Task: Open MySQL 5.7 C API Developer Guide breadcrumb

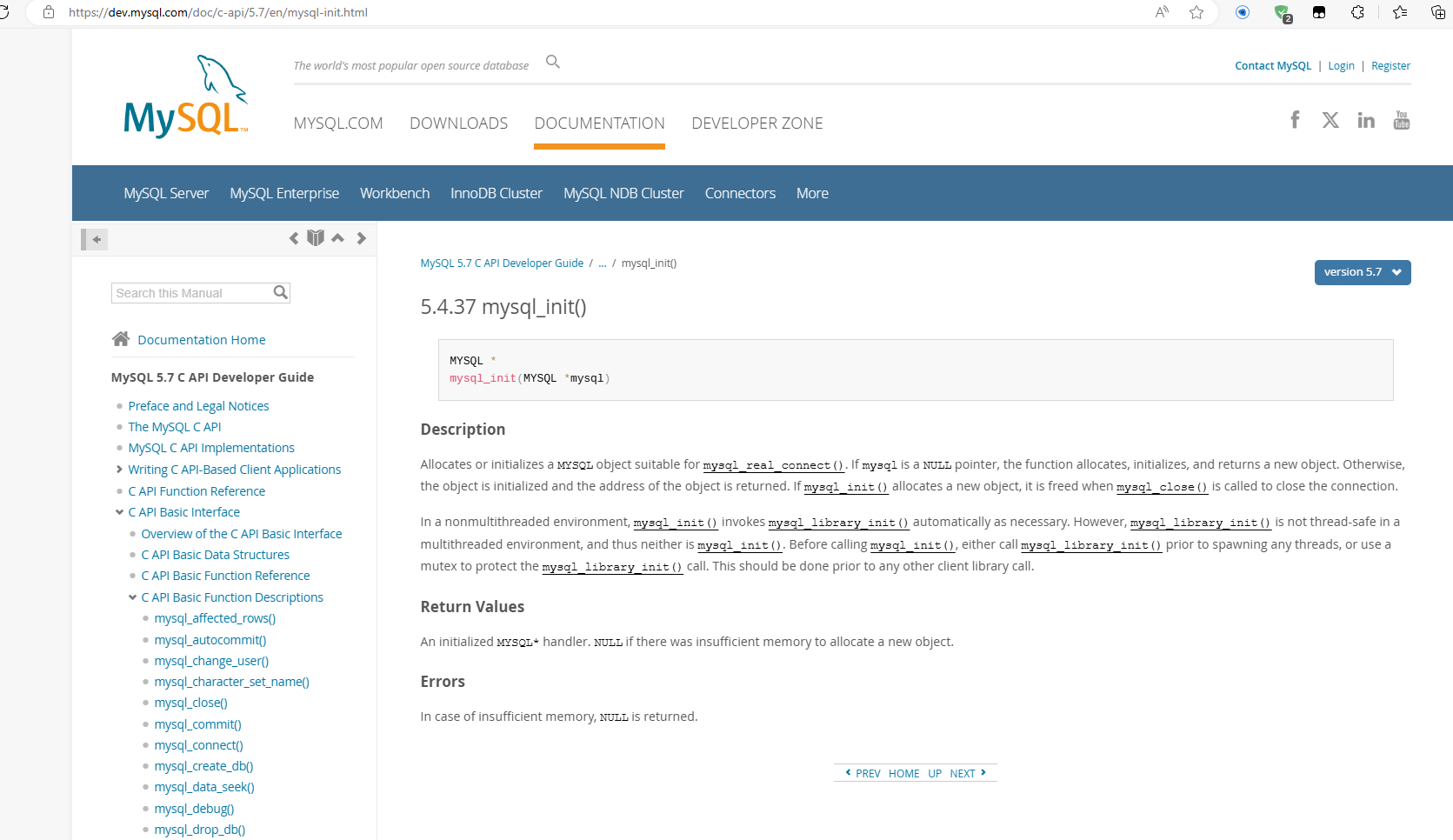Action: coord(502,263)
